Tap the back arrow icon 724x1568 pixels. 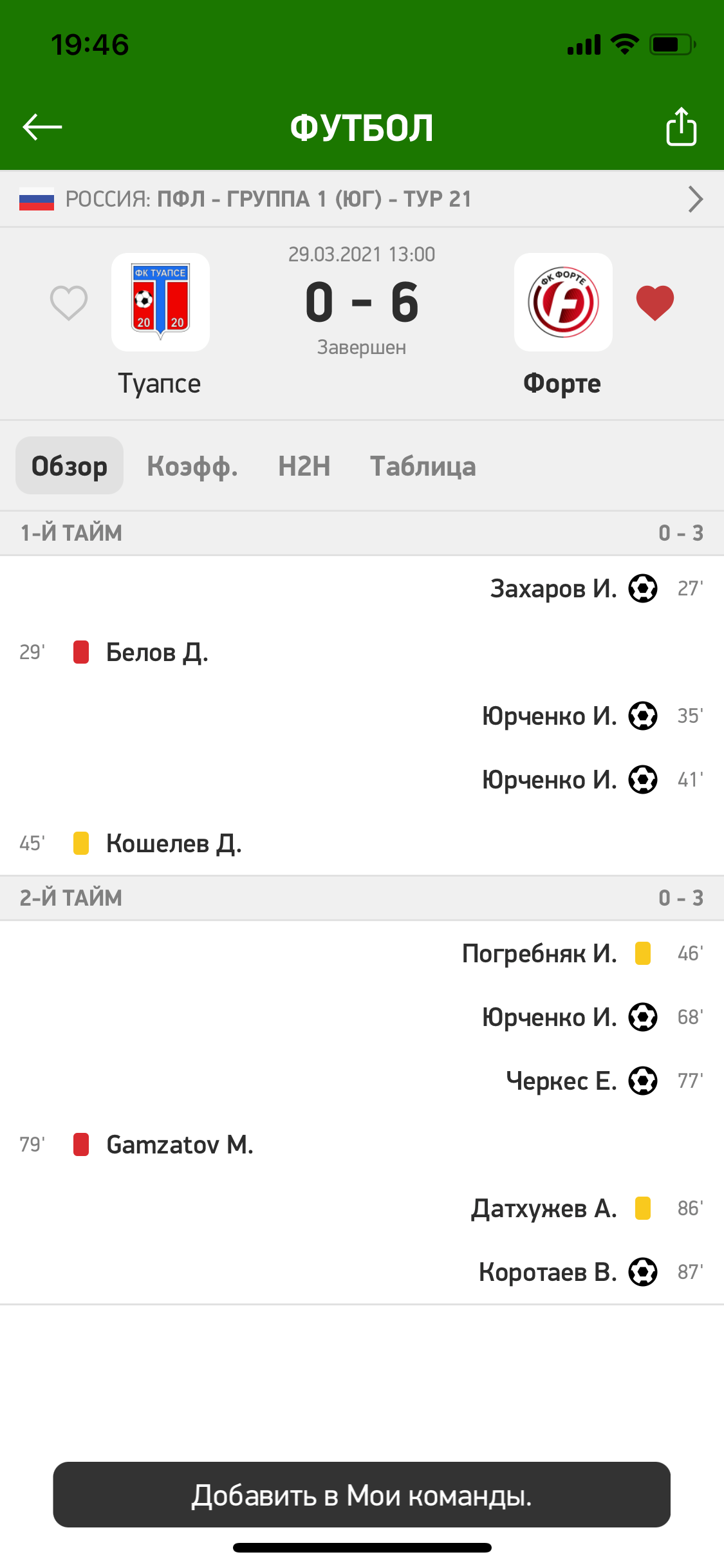(42, 127)
